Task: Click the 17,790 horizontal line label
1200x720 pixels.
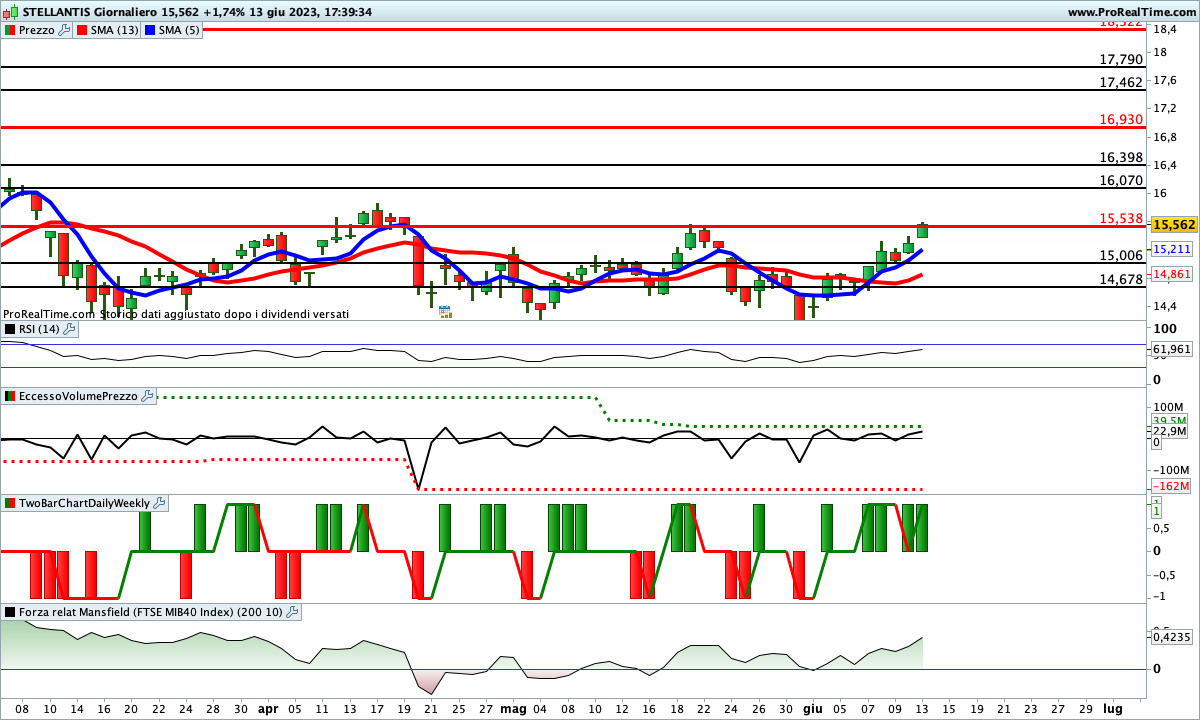Action: [1120, 60]
